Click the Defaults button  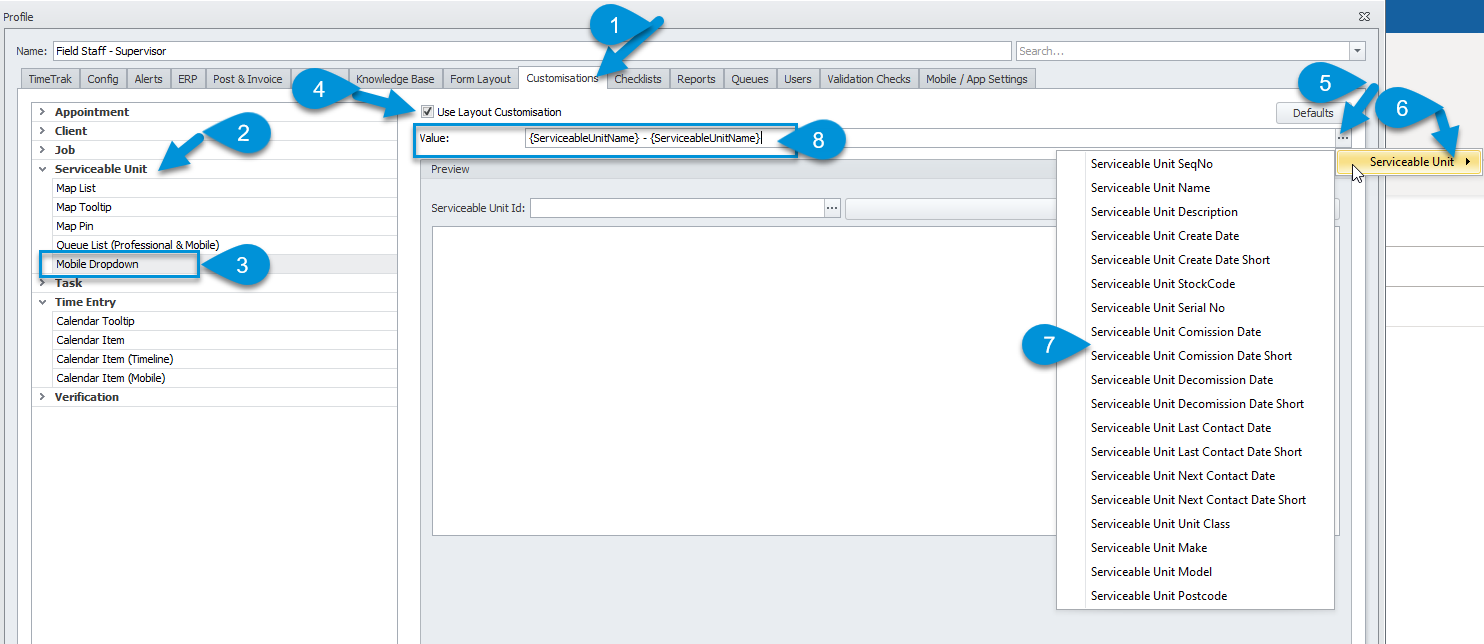[1310, 112]
